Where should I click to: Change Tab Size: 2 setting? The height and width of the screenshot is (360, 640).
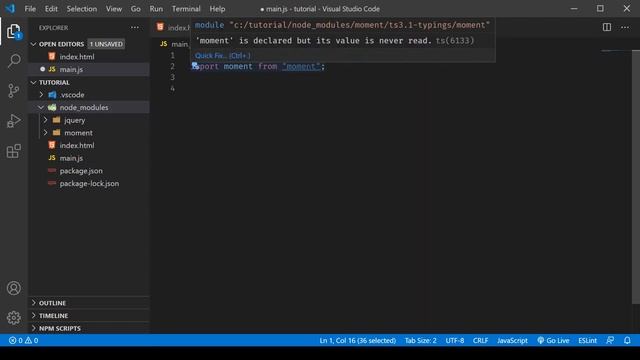point(420,340)
